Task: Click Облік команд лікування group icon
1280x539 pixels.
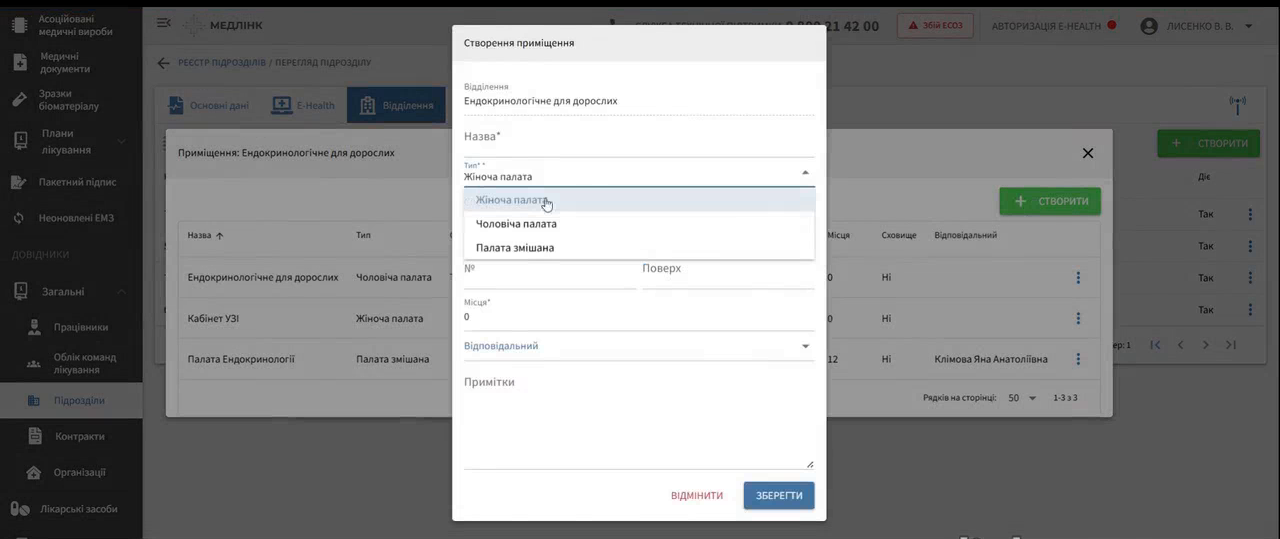Action: pyautogui.click(x=34, y=364)
